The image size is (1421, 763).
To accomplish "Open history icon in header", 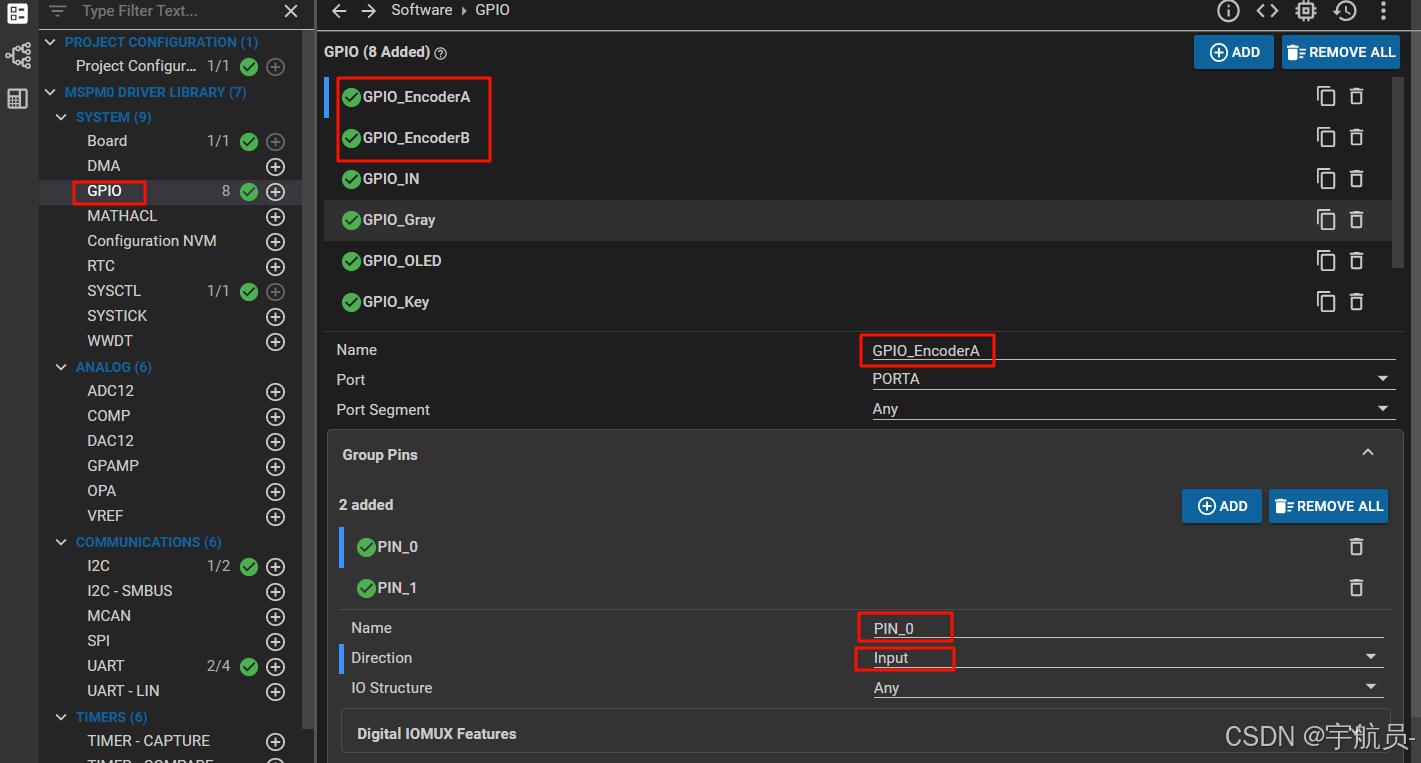I will tap(1345, 11).
